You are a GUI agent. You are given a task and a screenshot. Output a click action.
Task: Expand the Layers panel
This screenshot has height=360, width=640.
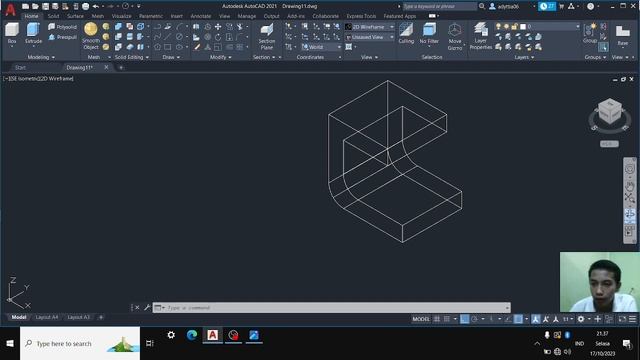pos(524,57)
